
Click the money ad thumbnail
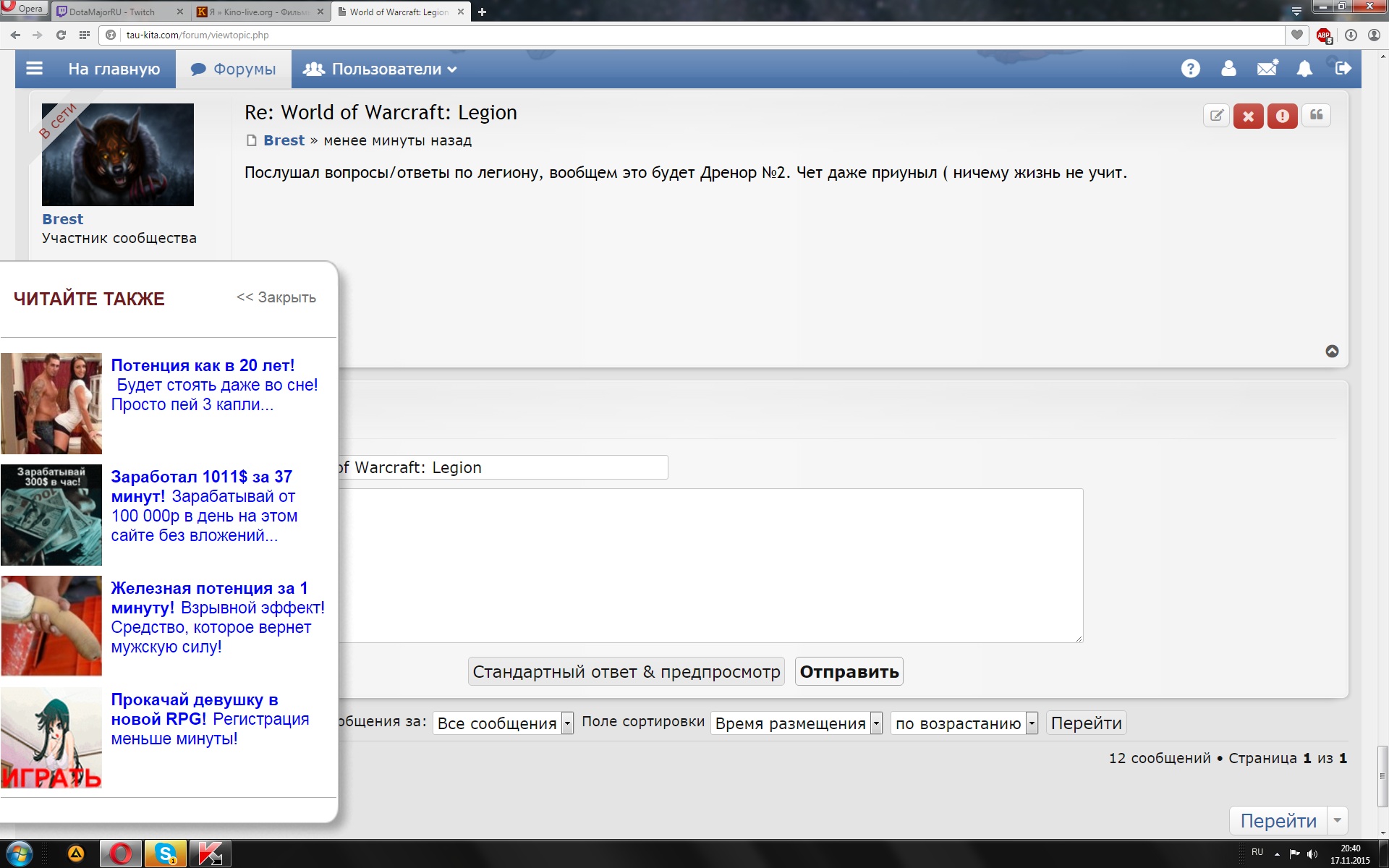click(51, 515)
